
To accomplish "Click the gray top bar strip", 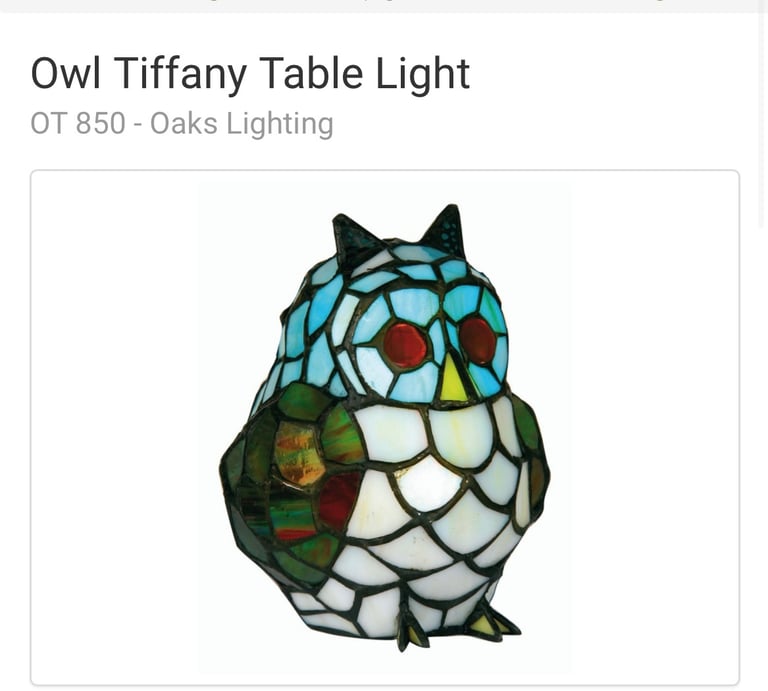I will tap(384, 6).
